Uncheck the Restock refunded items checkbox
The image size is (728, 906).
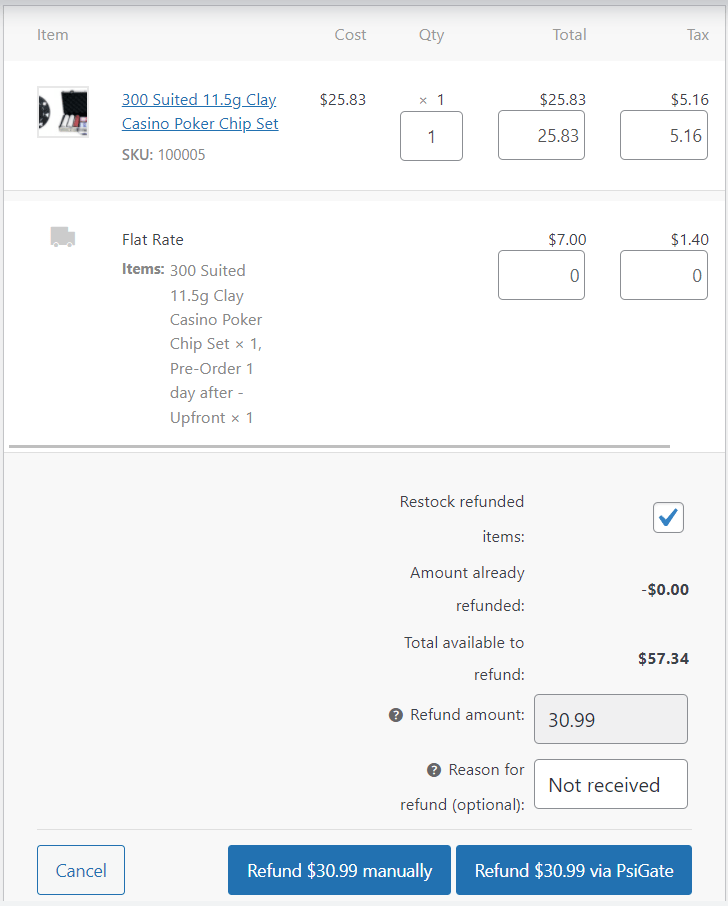(x=668, y=517)
